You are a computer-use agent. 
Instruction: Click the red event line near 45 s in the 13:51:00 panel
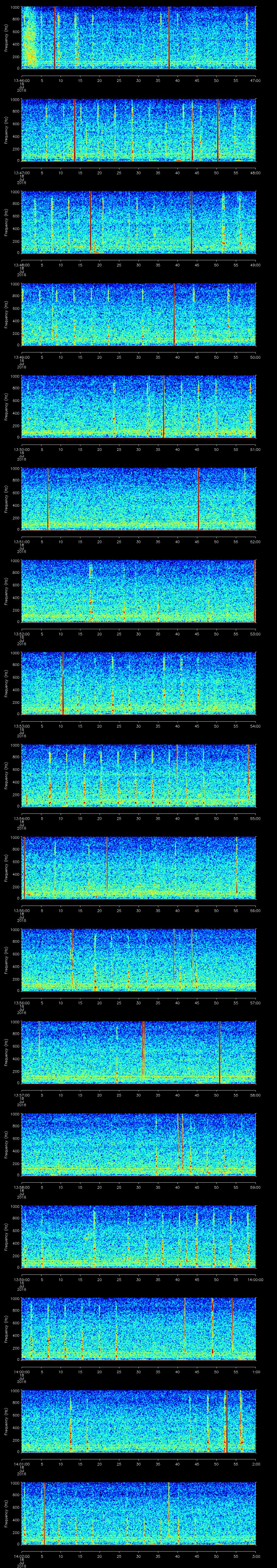tap(199, 499)
